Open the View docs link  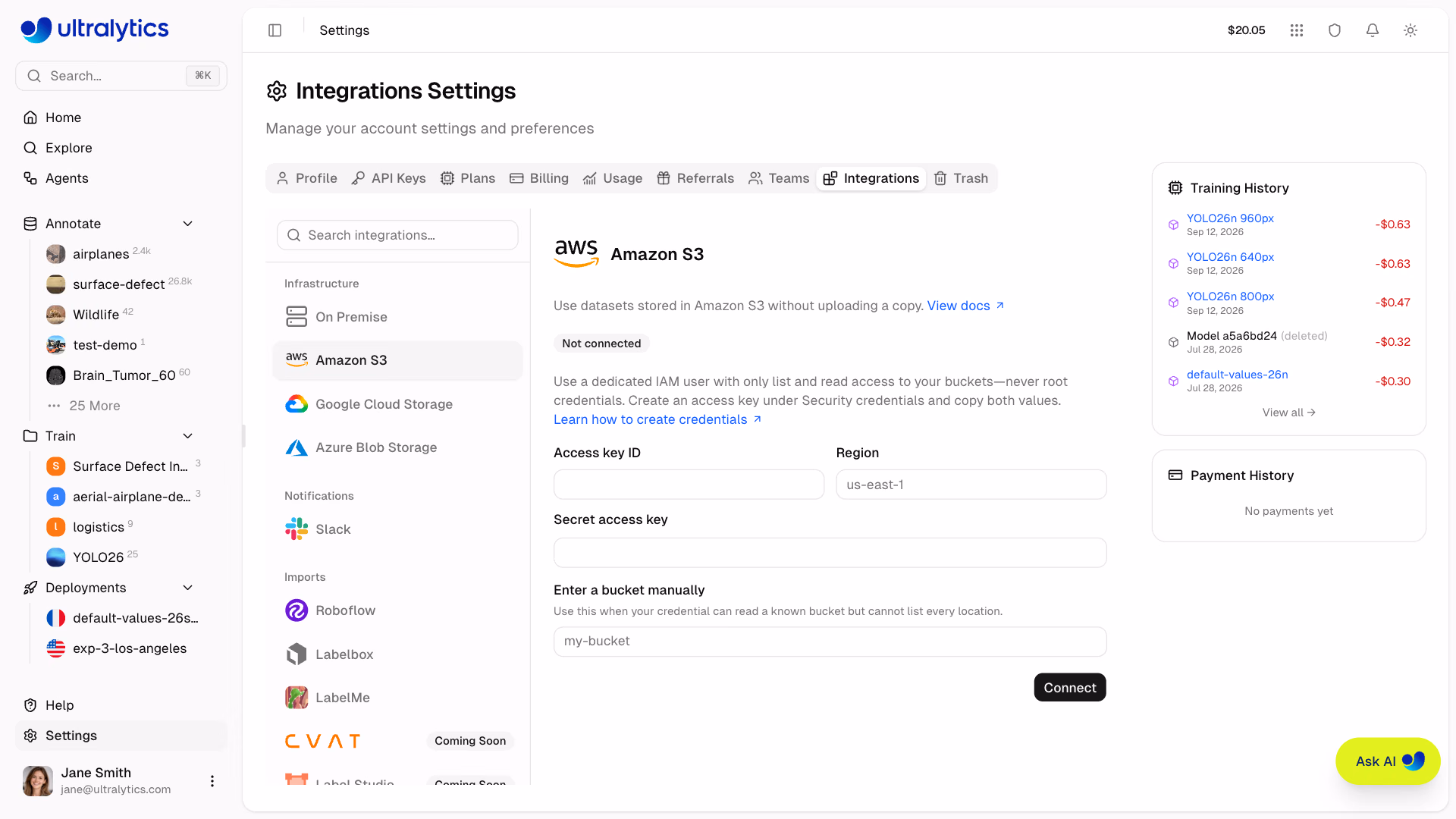(965, 306)
